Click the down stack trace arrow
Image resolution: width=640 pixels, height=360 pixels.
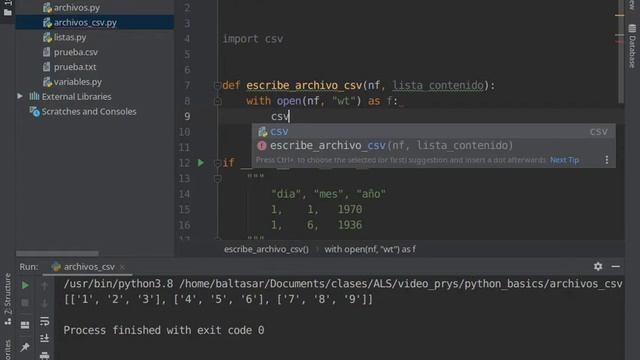(x=44, y=303)
